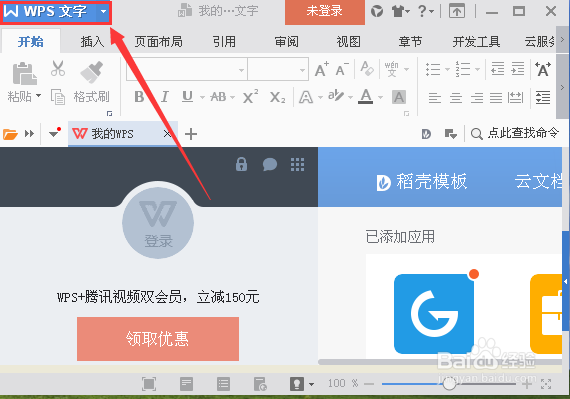Open the apps grid icon
570x399 pixels.
[297, 165]
